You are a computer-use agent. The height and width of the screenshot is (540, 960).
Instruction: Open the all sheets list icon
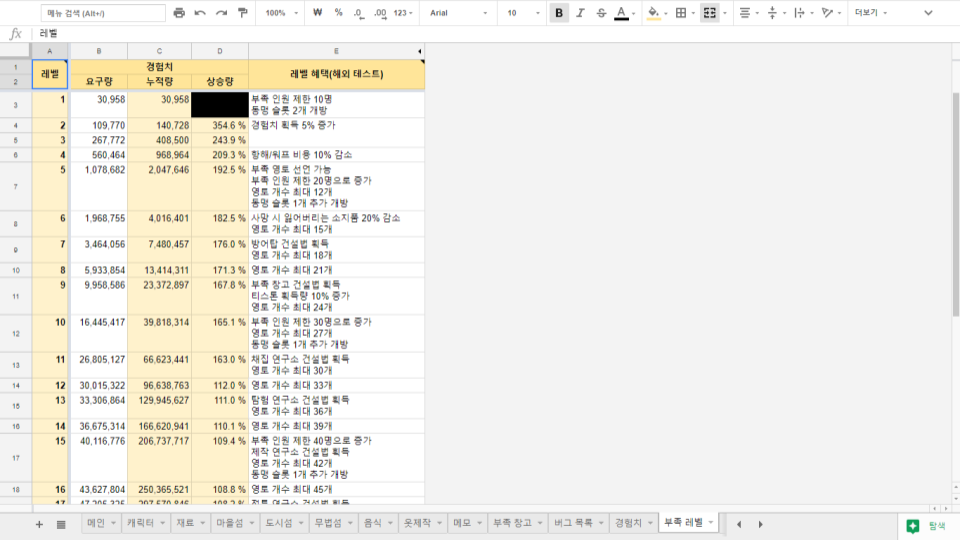point(61,524)
